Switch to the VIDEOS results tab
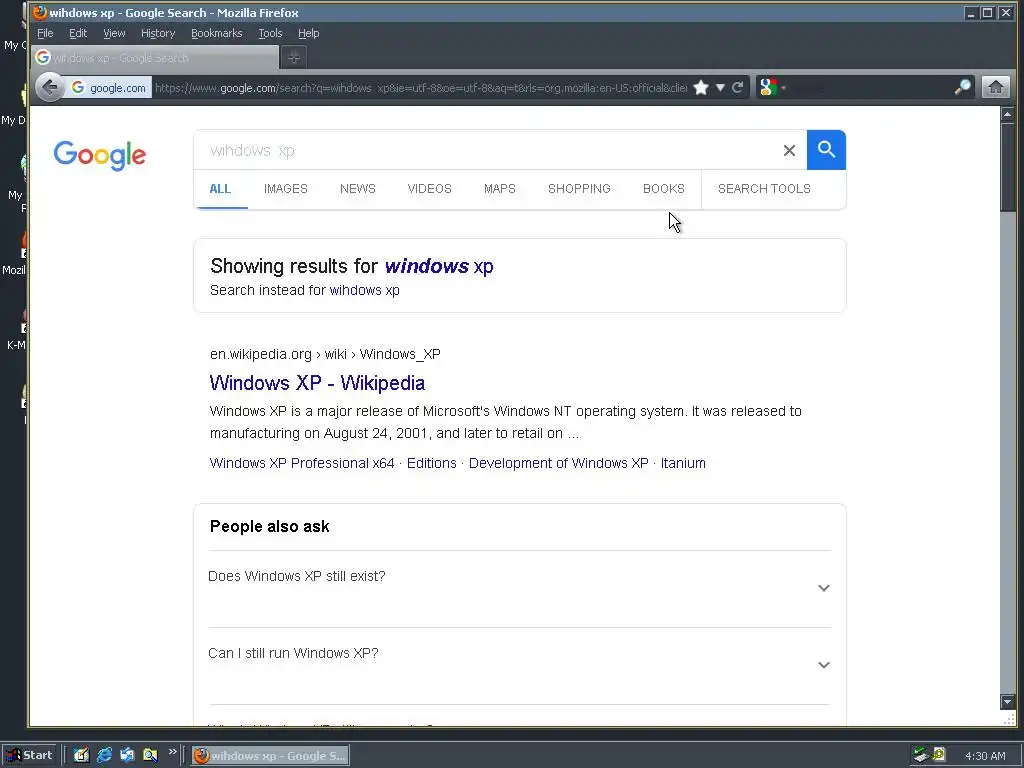The height and width of the screenshot is (768, 1024). [x=429, y=189]
